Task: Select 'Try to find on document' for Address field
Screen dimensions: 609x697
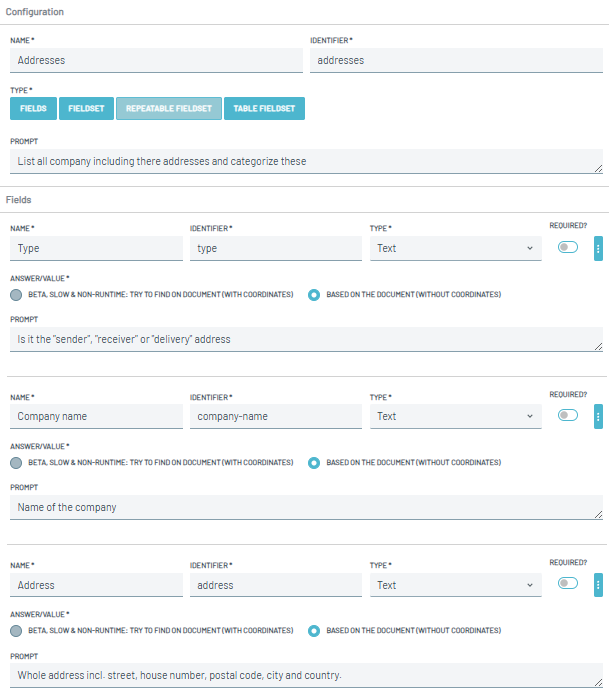Action: 15,631
